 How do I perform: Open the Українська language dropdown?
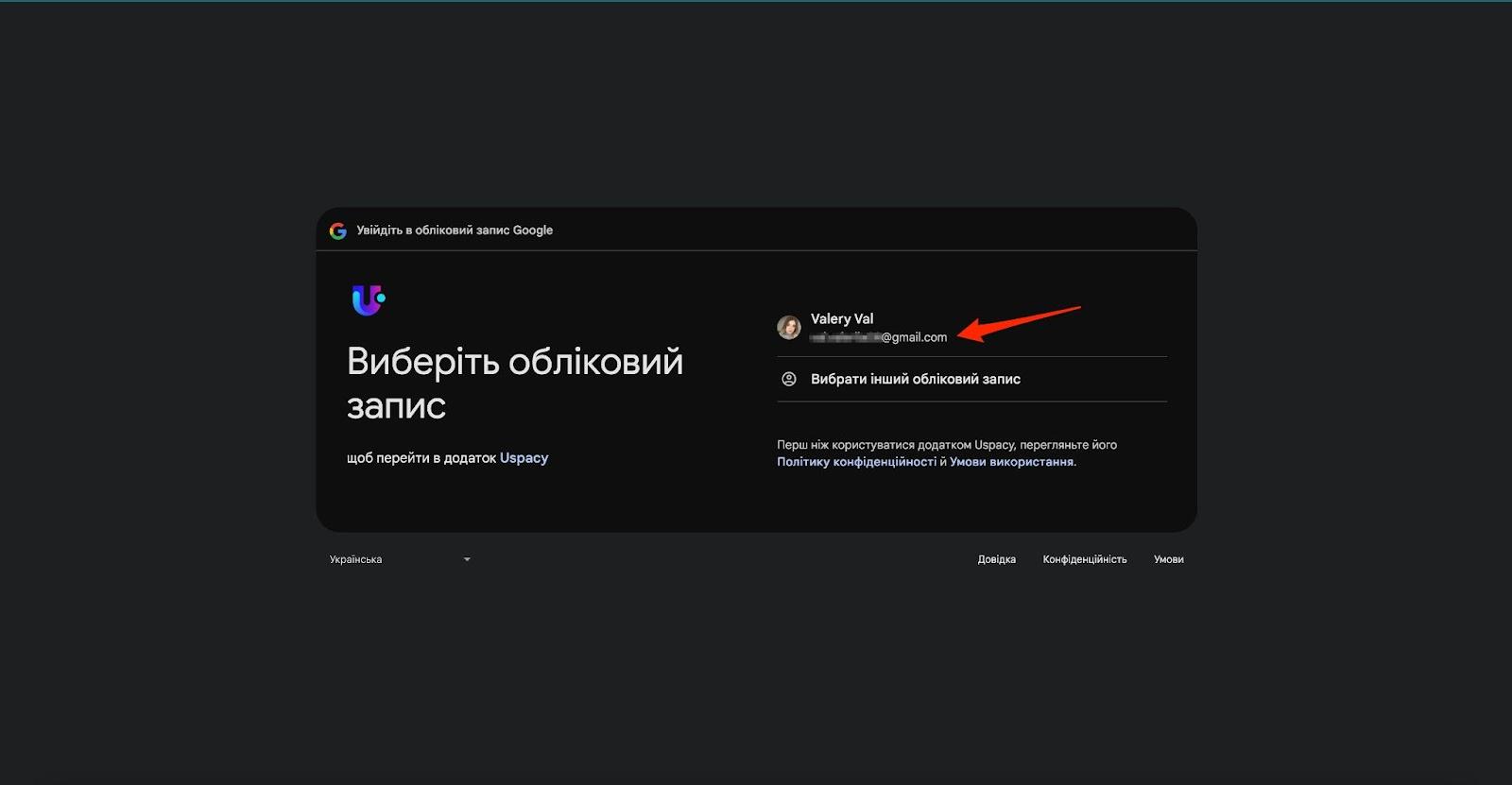(x=399, y=559)
